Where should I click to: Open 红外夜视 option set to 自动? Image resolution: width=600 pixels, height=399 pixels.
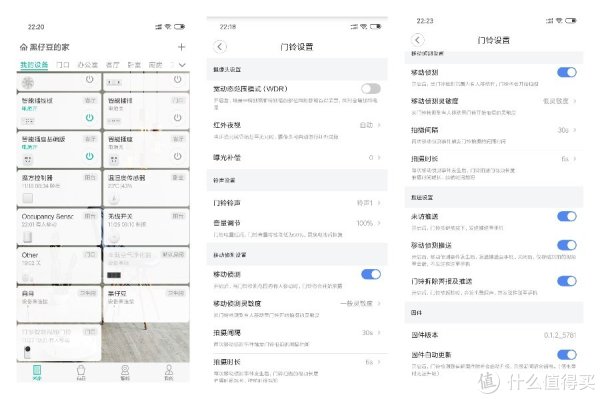point(297,130)
